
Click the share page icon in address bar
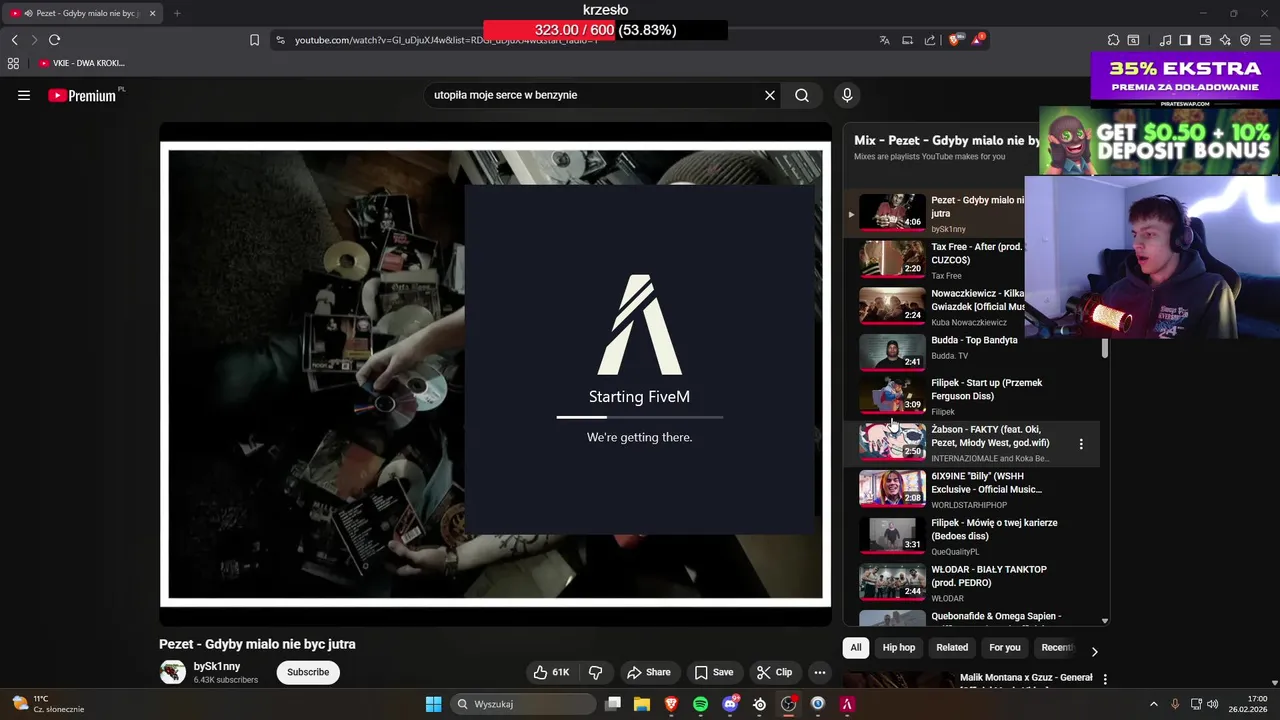[x=930, y=40]
